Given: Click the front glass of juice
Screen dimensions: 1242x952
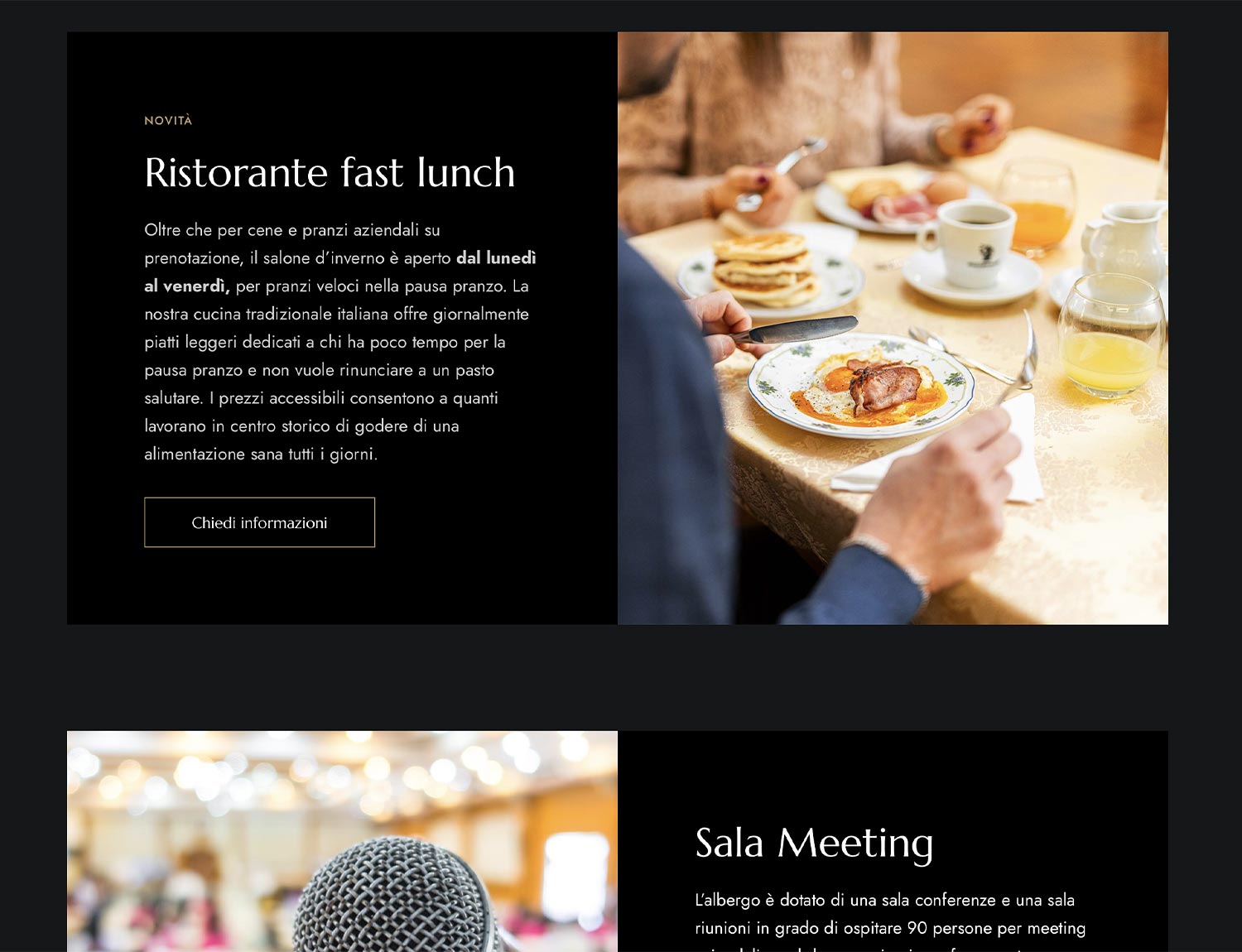Looking at the screenshot, I should coord(1110,337).
